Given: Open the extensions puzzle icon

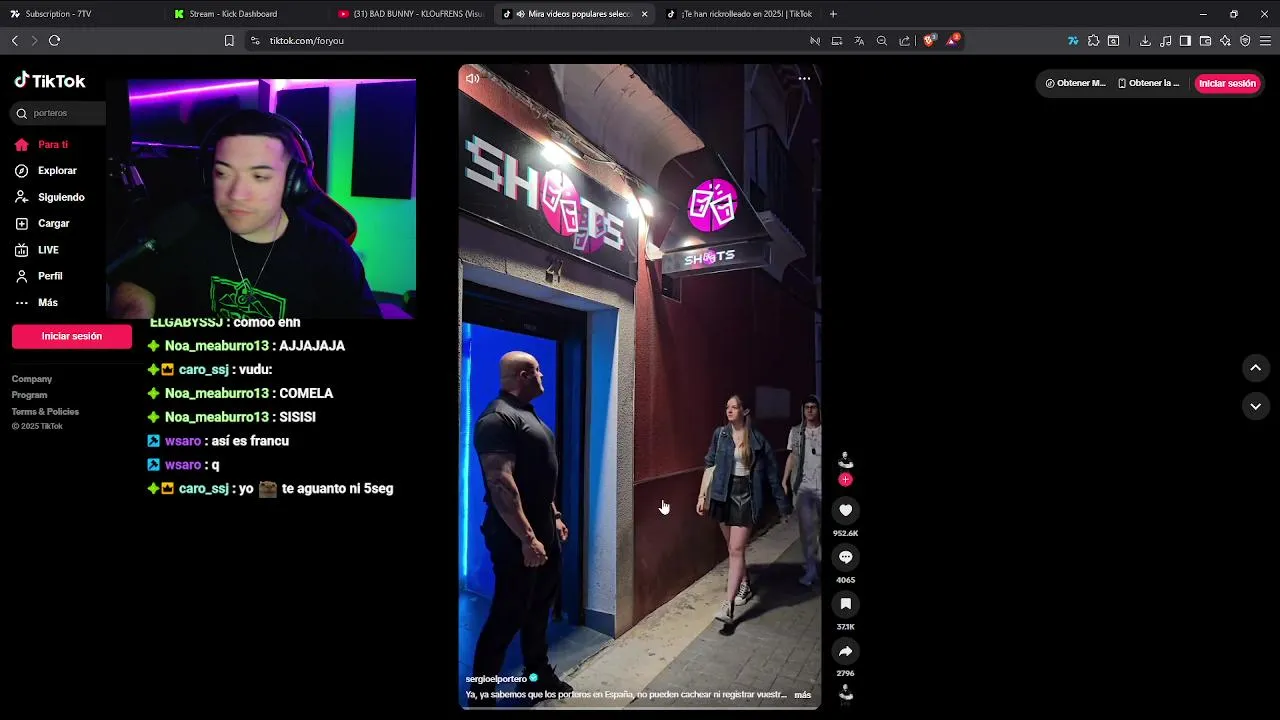Looking at the screenshot, I should point(1093,41).
